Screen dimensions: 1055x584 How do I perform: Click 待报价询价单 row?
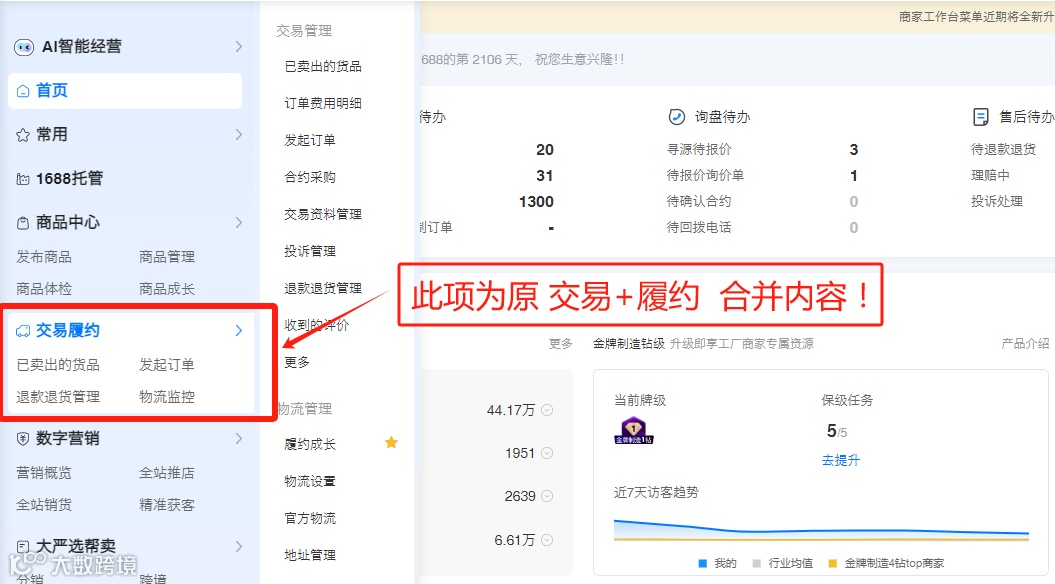(762, 176)
